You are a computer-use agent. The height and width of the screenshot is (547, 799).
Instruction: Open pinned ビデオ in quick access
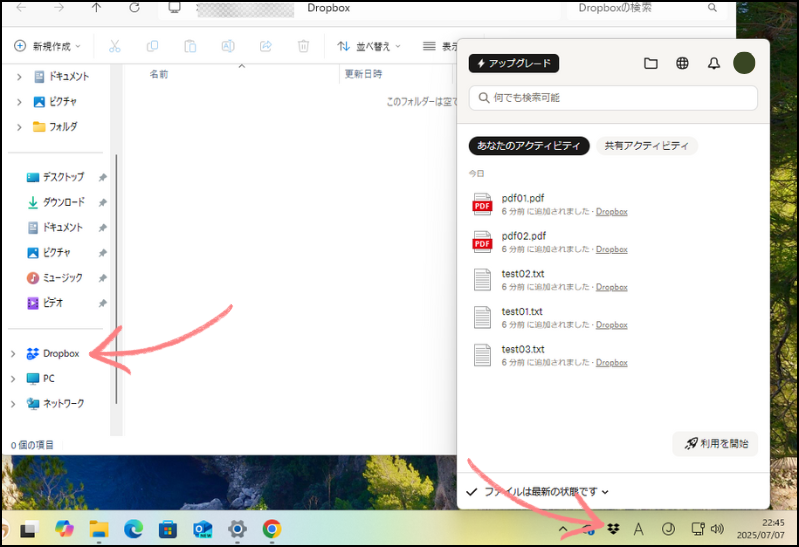pos(45,303)
